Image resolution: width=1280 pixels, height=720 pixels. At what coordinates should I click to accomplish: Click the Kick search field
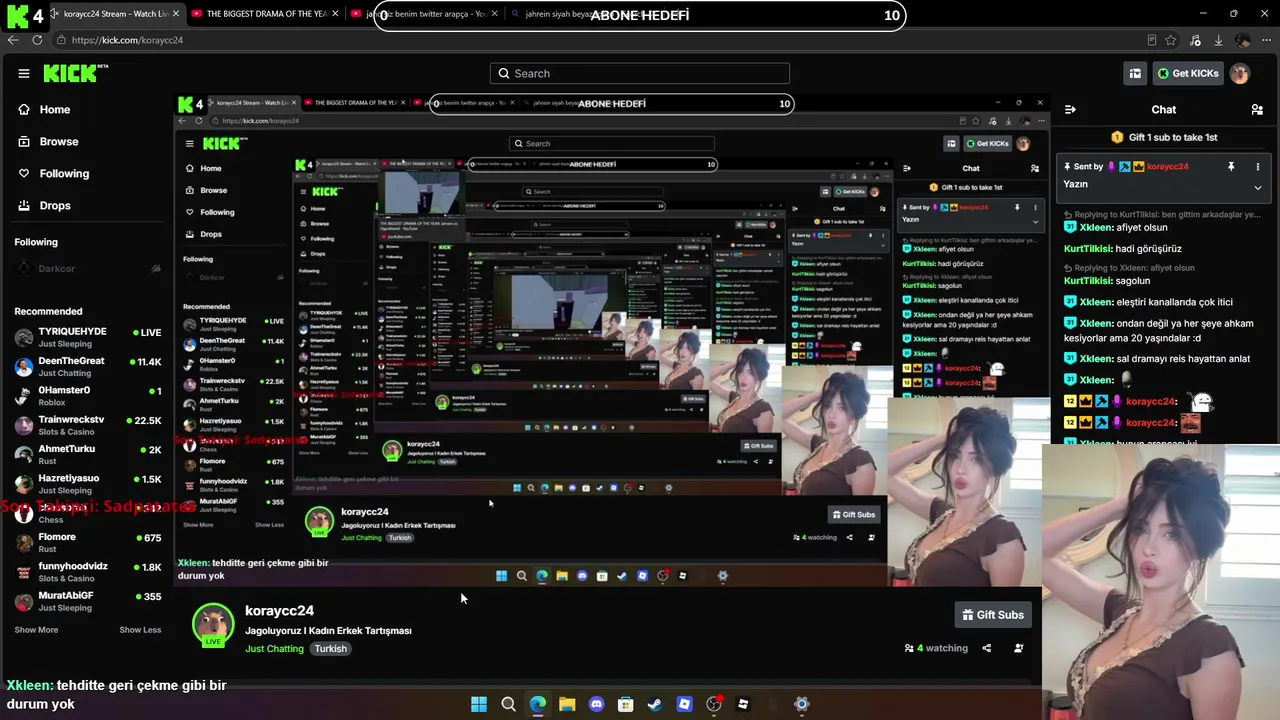click(x=640, y=73)
